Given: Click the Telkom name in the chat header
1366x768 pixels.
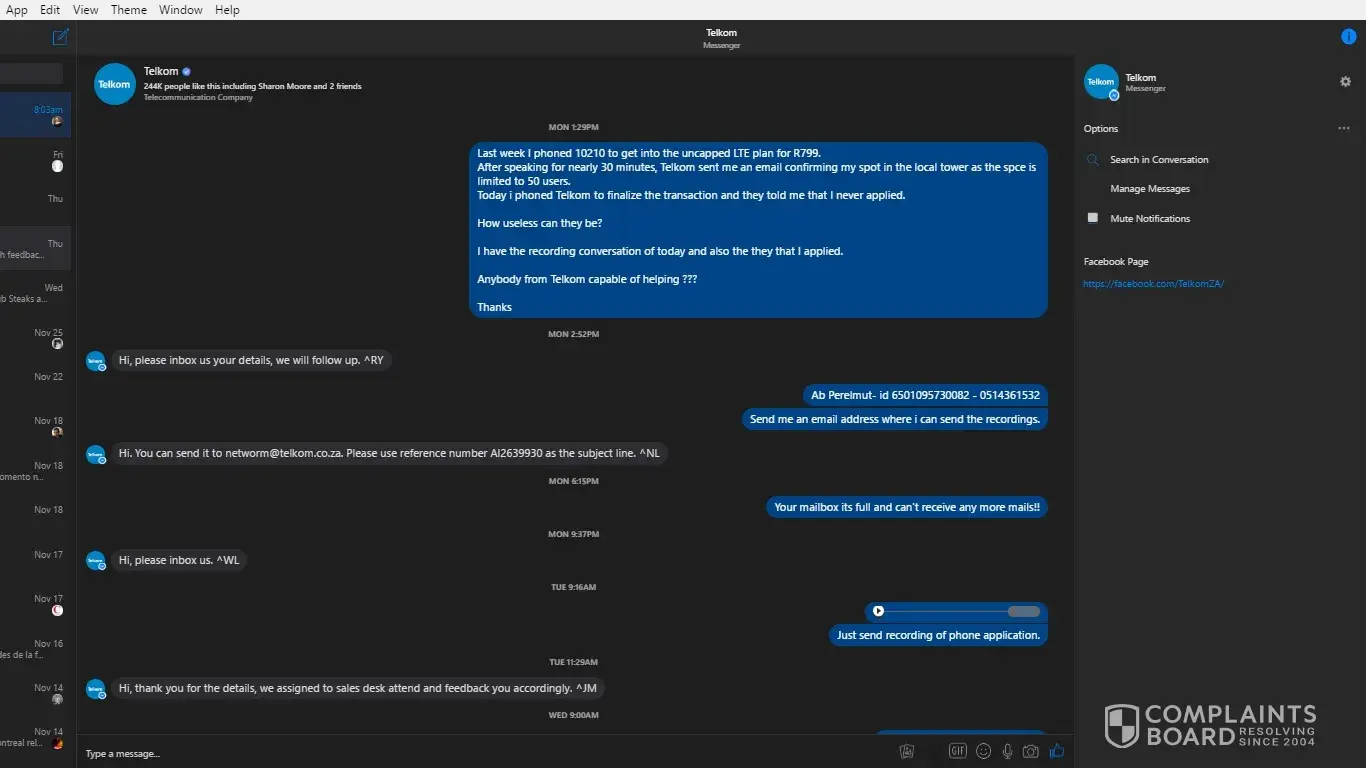Looking at the screenshot, I should click(x=161, y=72).
